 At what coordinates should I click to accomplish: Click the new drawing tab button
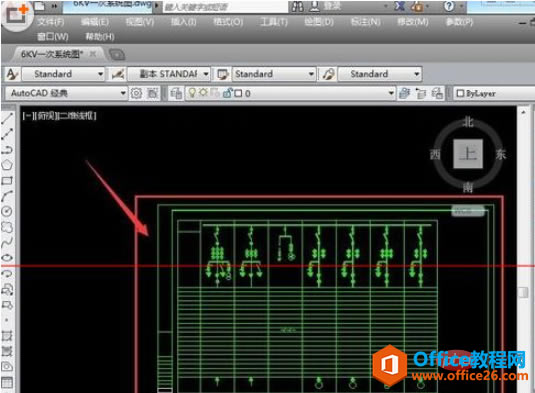(117, 54)
